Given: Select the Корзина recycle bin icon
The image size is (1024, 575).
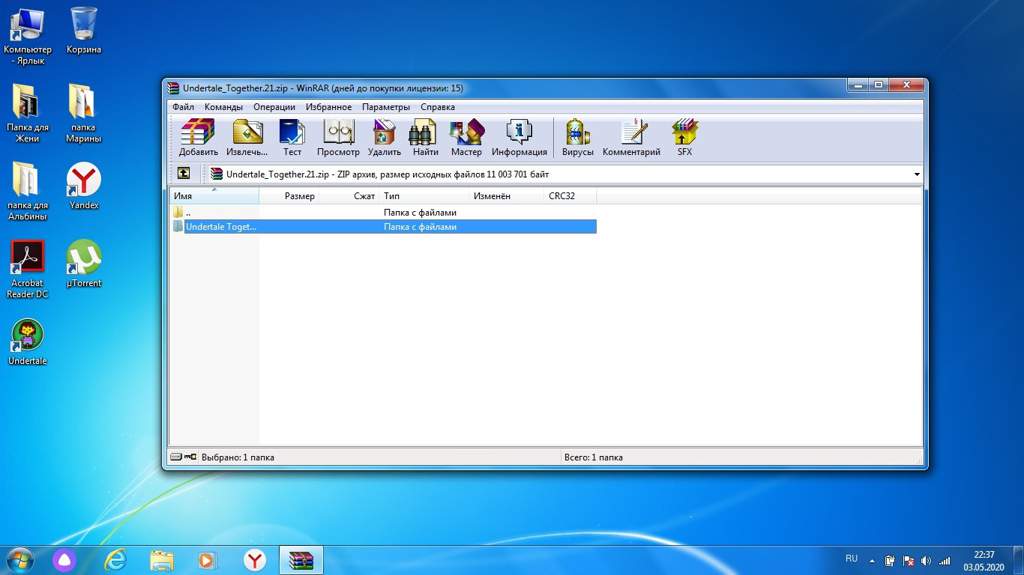Looking at the screenshot, I should [x=84, y=31].
